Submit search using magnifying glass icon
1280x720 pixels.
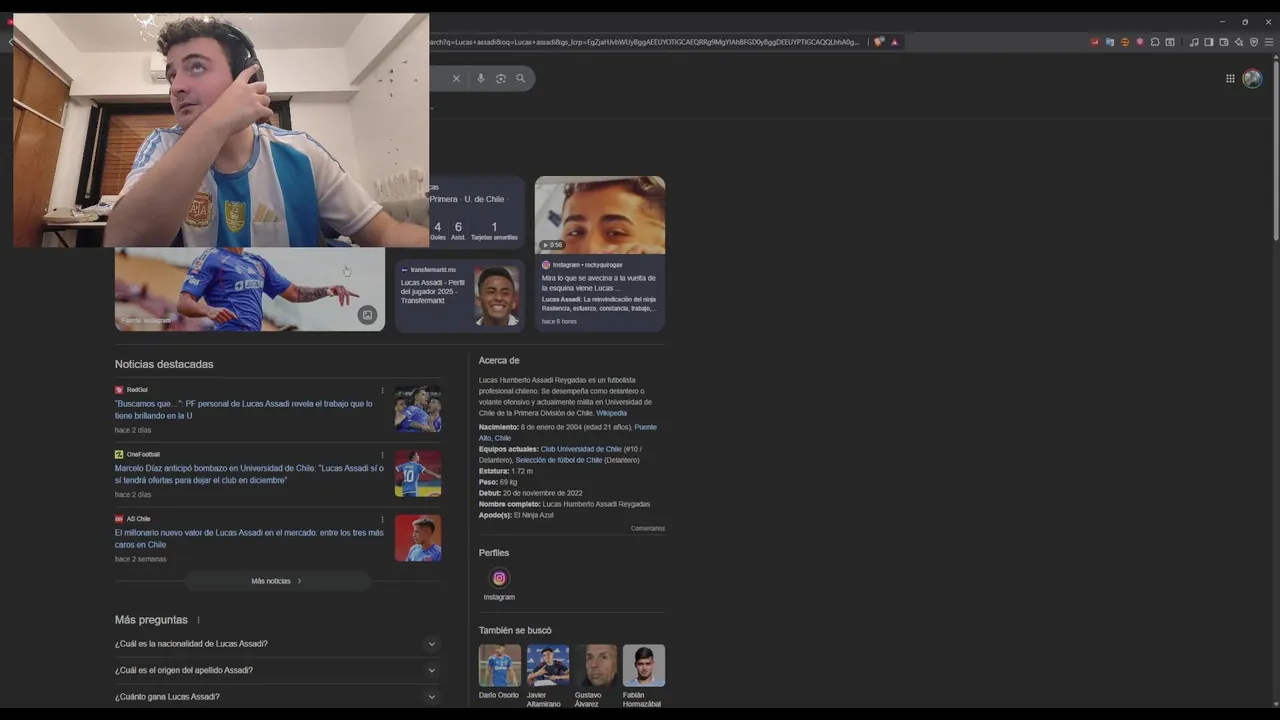pyautogui.click(x=520, y=78)
